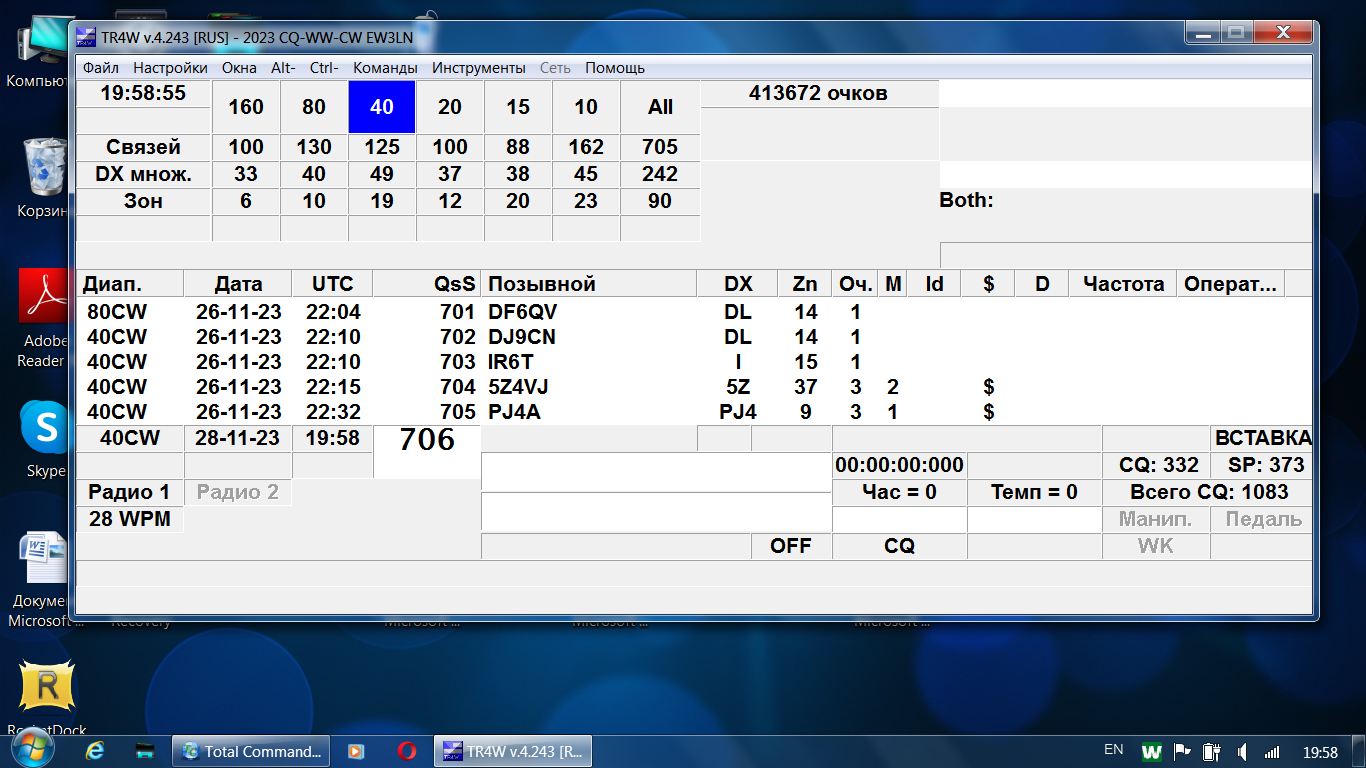Click the highlighted blue 40 band cell

[x=382, y=107]
